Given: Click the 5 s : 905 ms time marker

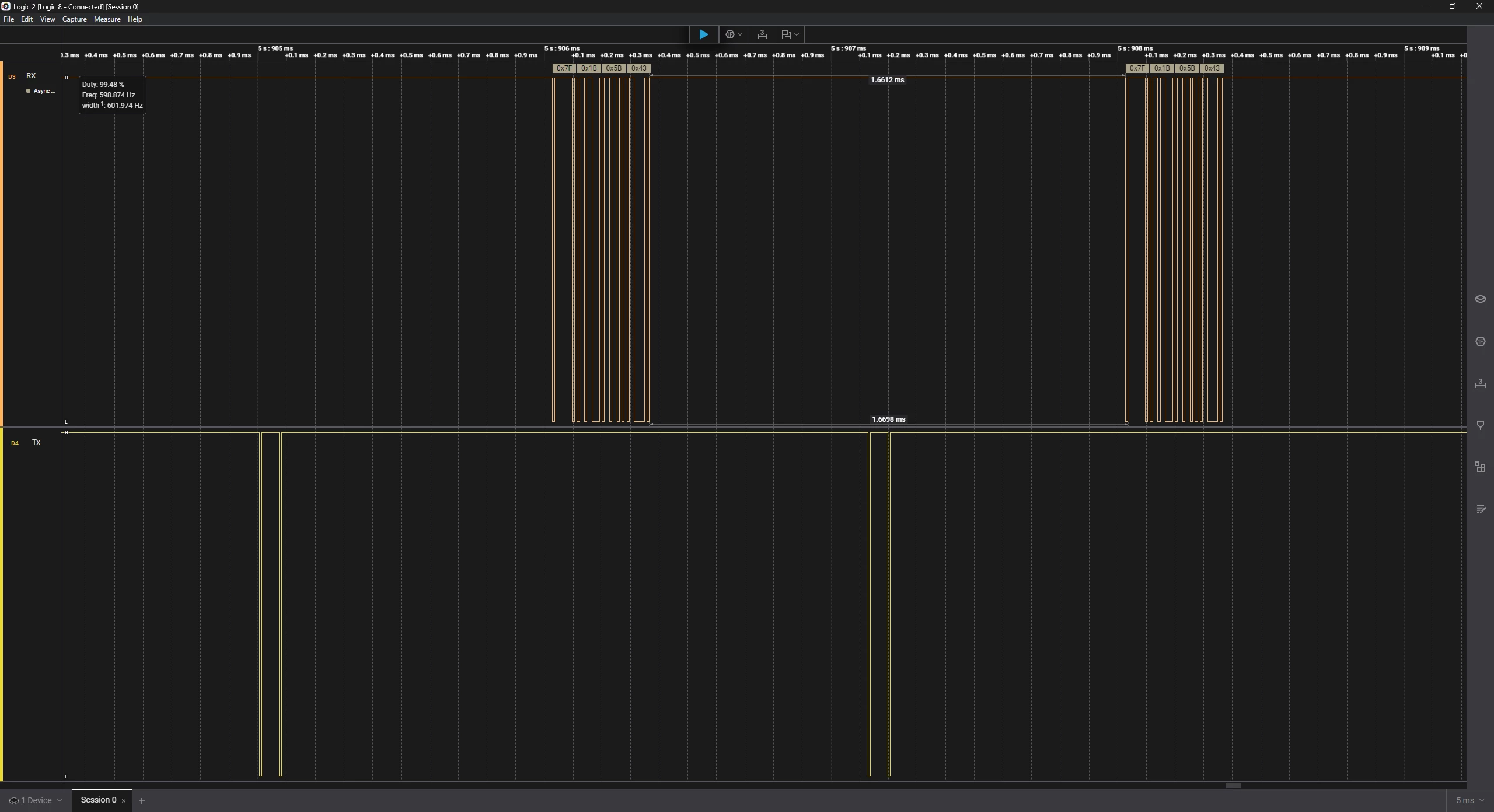Looking at the screenshot, I should [x=275, y=48].
